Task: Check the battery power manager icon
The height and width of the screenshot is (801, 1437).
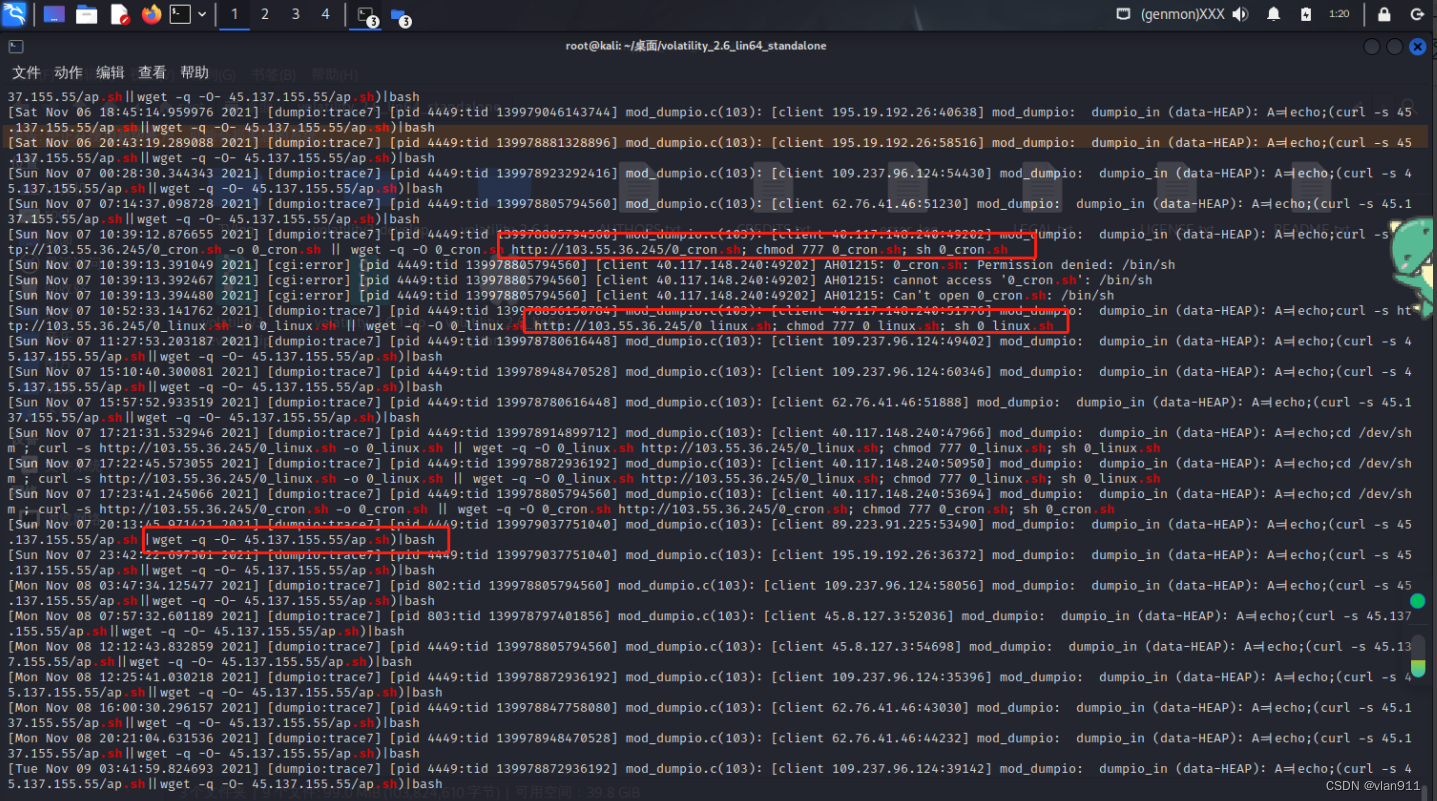Action: click(x=1306, y=14)
